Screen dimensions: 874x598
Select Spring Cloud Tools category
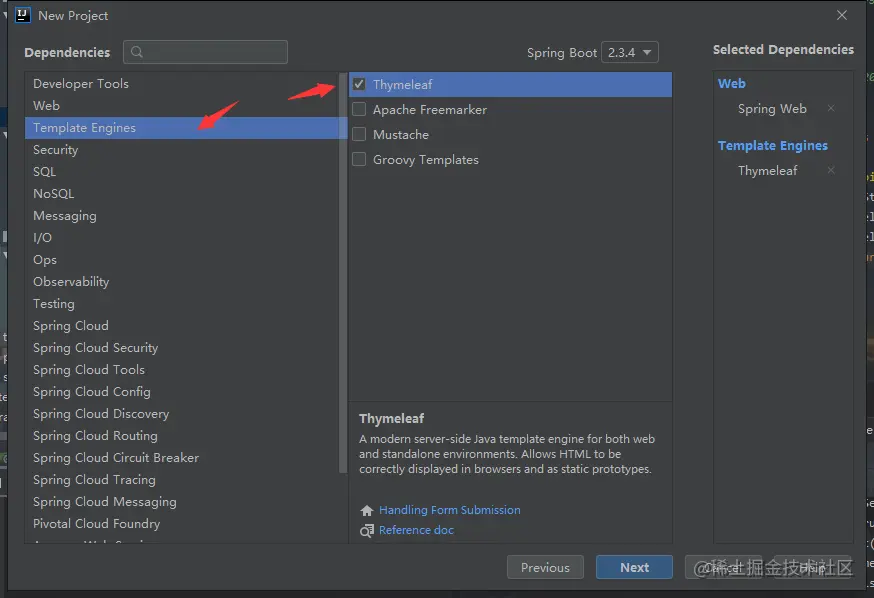click(182, 370)
